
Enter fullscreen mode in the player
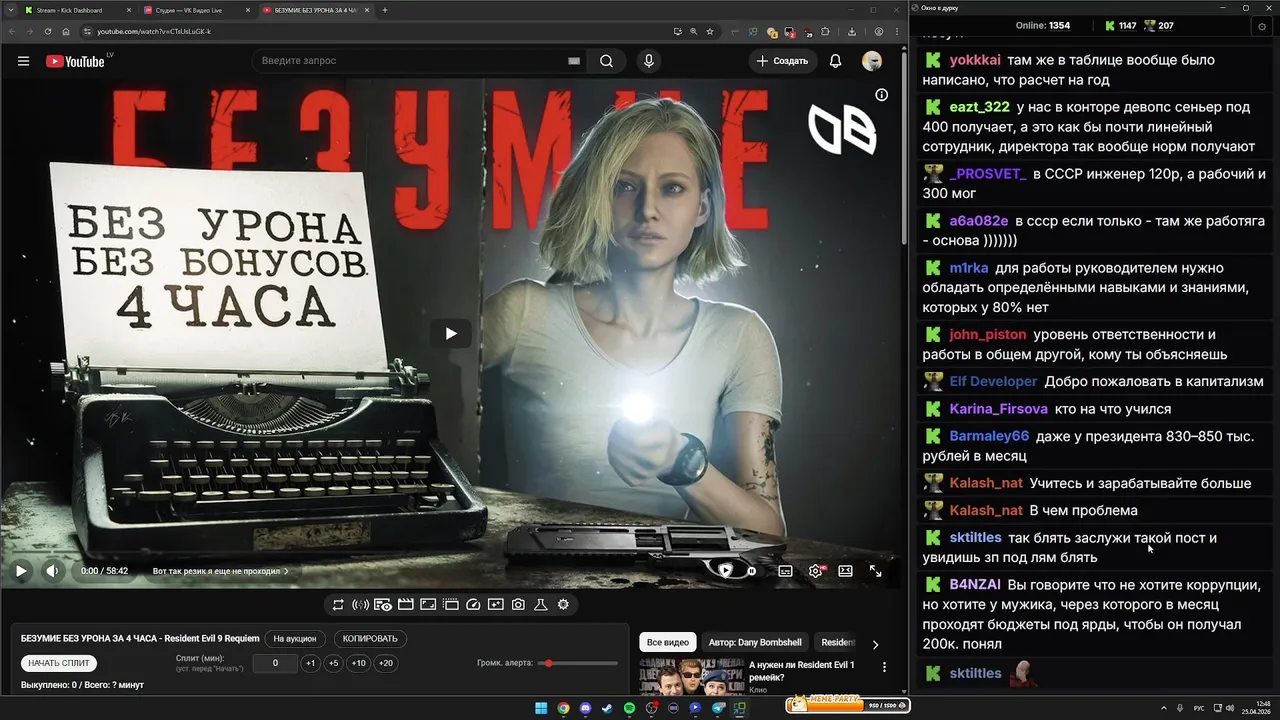(875, 571)
